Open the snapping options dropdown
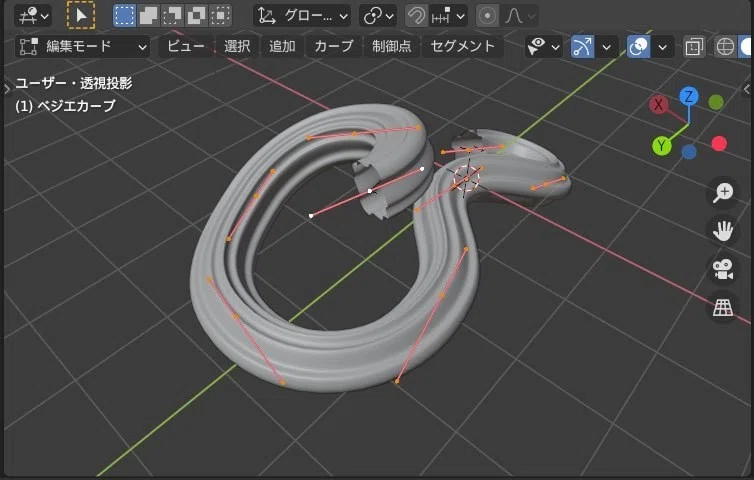 [x=448, y=16]
